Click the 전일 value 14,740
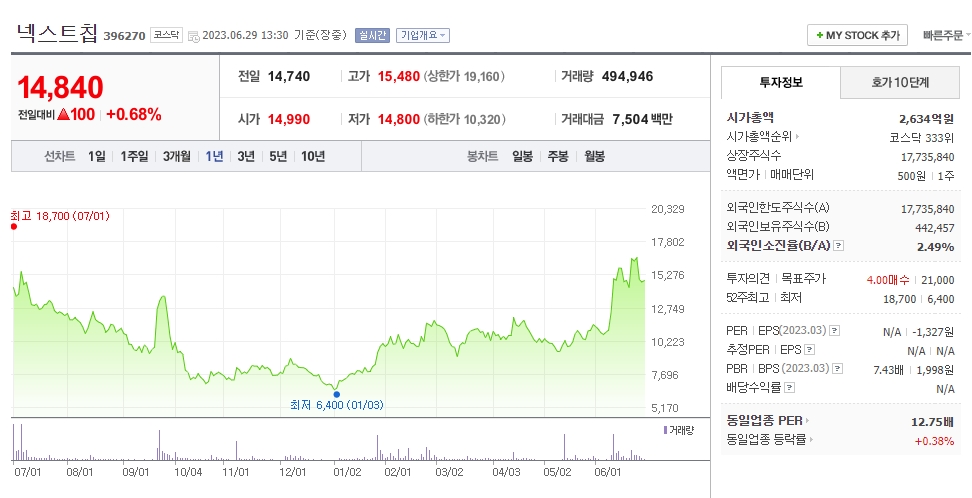972x498 pixels. 289,77
